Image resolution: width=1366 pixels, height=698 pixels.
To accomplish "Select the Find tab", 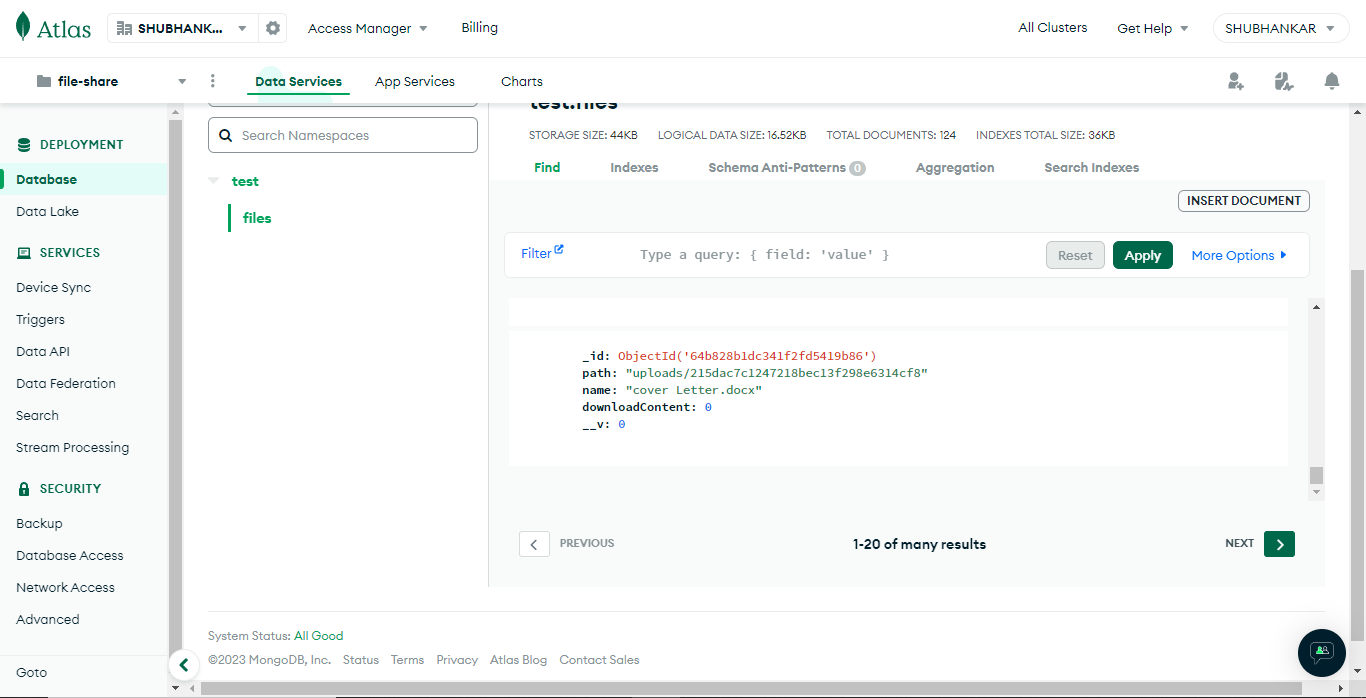I will point(547,167).
